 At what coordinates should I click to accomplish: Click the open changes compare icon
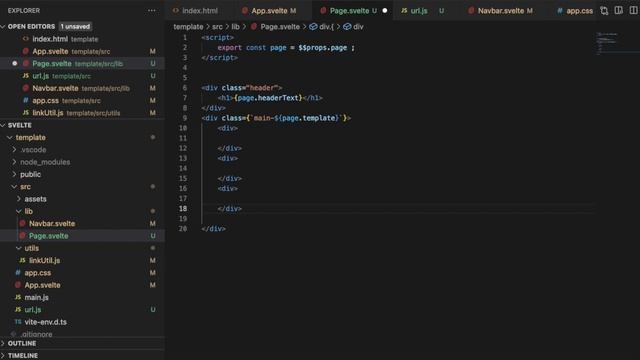(604, 11)
